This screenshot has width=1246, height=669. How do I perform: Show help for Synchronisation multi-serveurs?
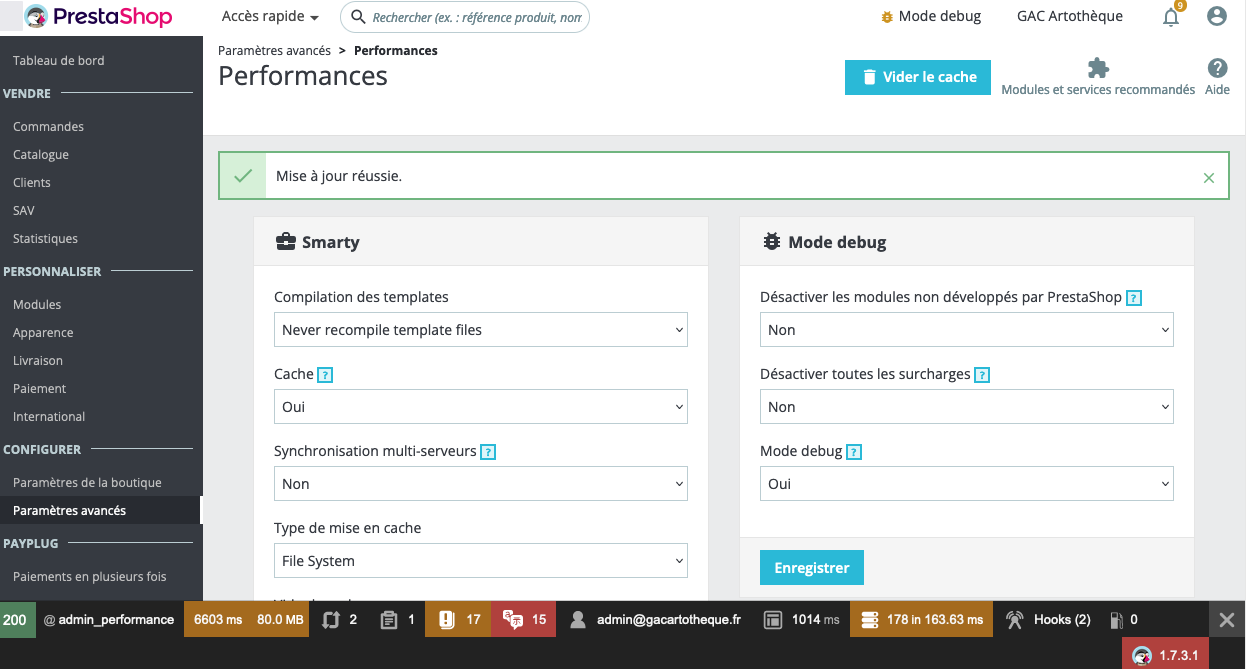pyautogui.click(x=488, y=452)
